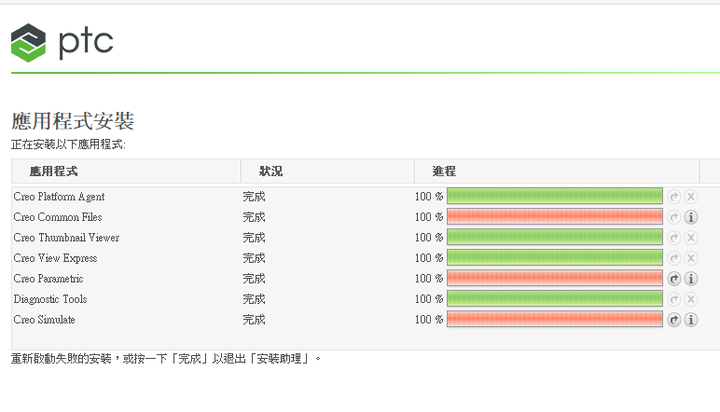The image size is (720, 412).
Task: Click the 正在安裝以下應用程式 subtitle
Action: 68,145
